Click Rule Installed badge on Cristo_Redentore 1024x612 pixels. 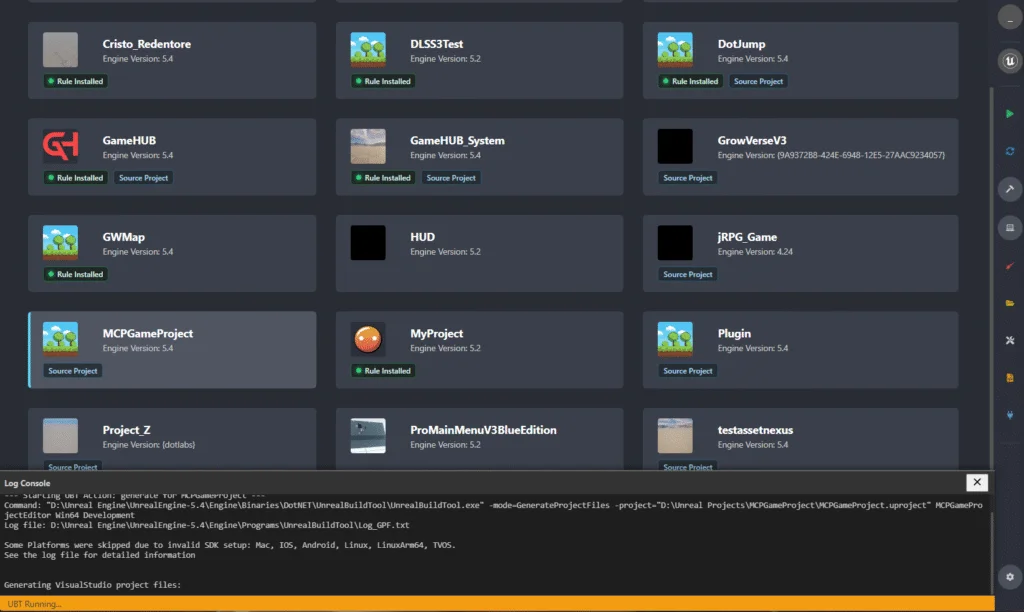tap(75, 81)
